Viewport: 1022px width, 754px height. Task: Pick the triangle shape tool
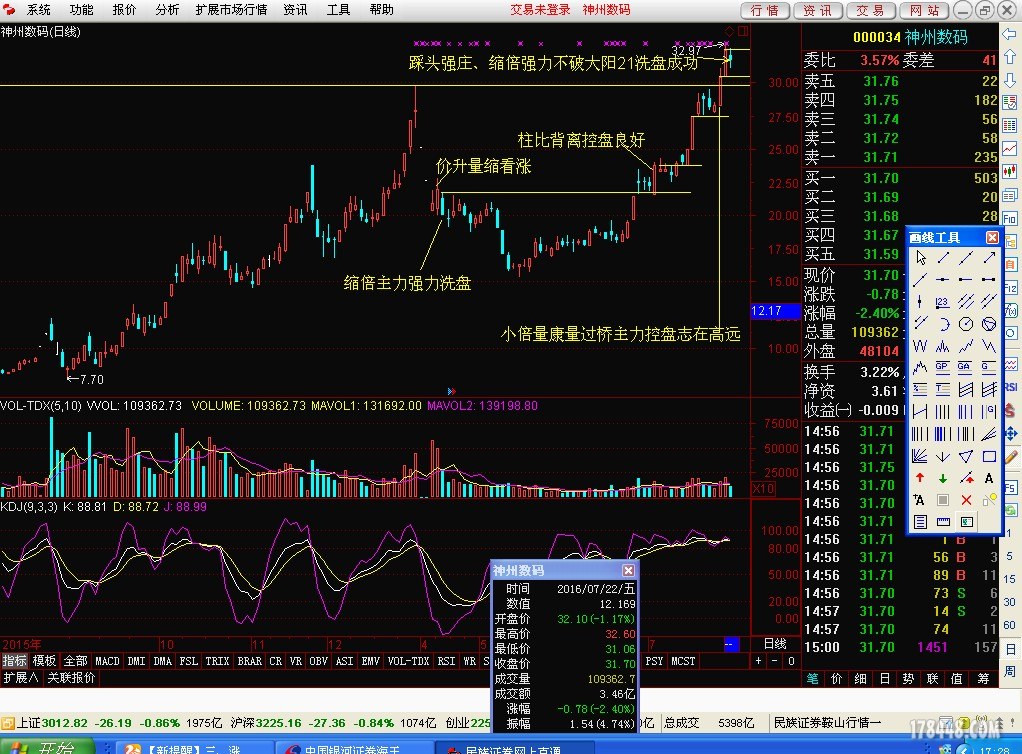[966, 456]
